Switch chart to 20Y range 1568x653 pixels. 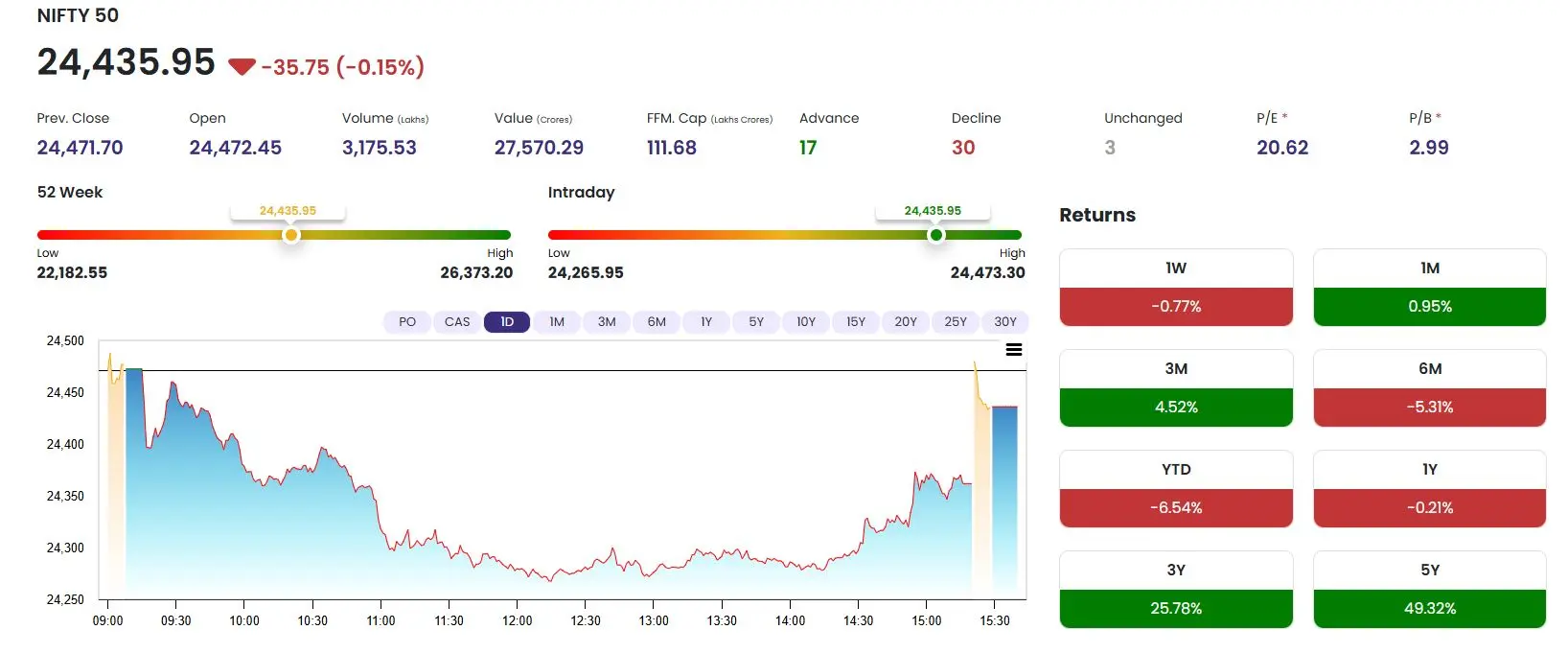click(906, 322)
